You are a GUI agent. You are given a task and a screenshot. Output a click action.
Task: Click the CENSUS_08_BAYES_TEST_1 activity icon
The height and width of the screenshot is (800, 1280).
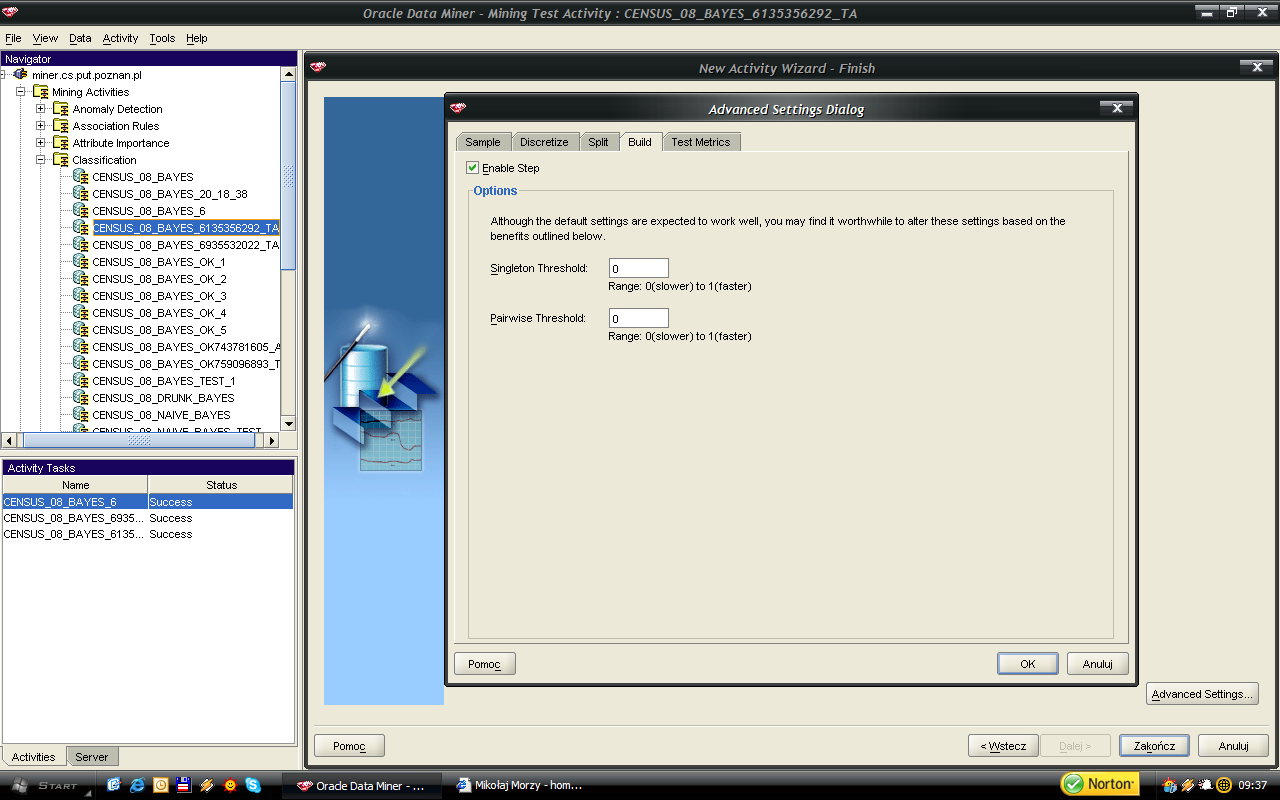coord(81,380)
